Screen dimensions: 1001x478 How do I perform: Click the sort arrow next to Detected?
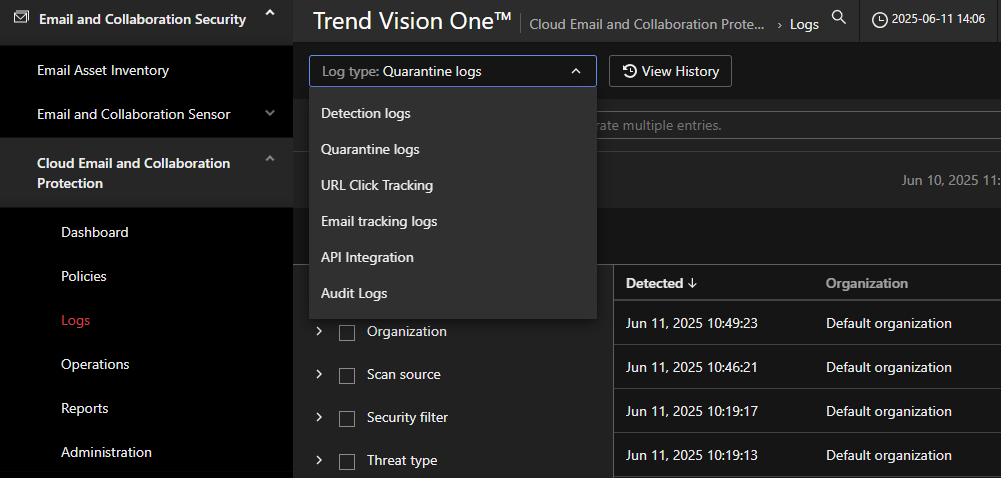pos(692,283)
